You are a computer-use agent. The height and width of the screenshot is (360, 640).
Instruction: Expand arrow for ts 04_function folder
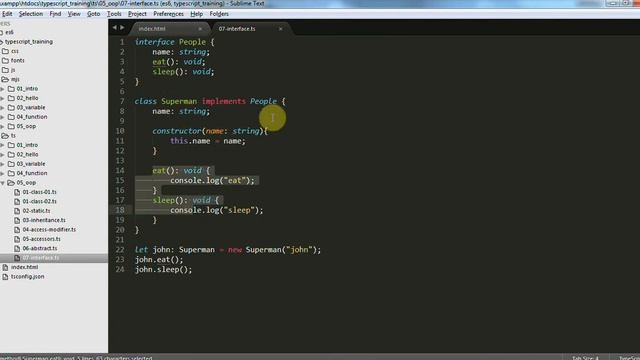3,173
